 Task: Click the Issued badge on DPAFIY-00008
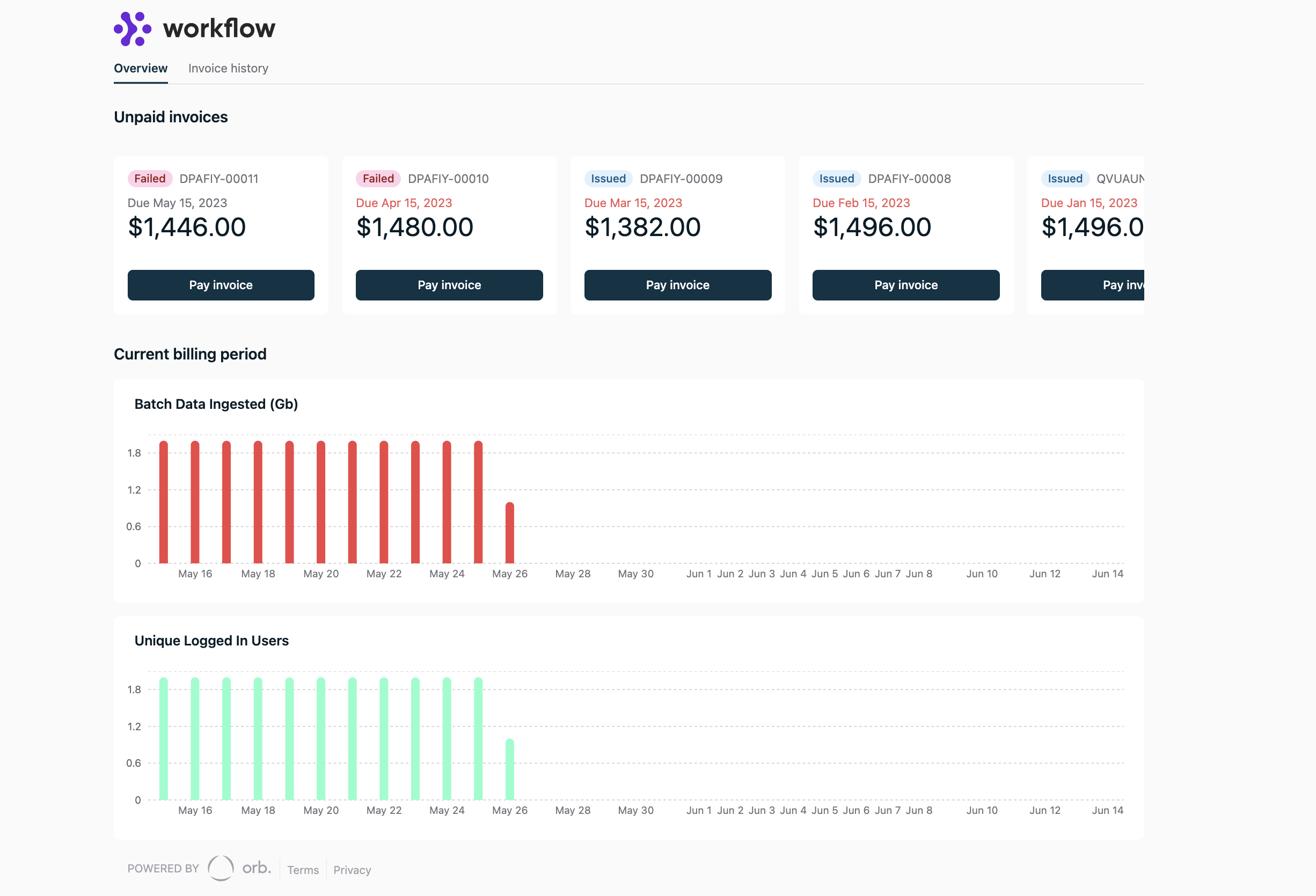(x=836, y=178)
